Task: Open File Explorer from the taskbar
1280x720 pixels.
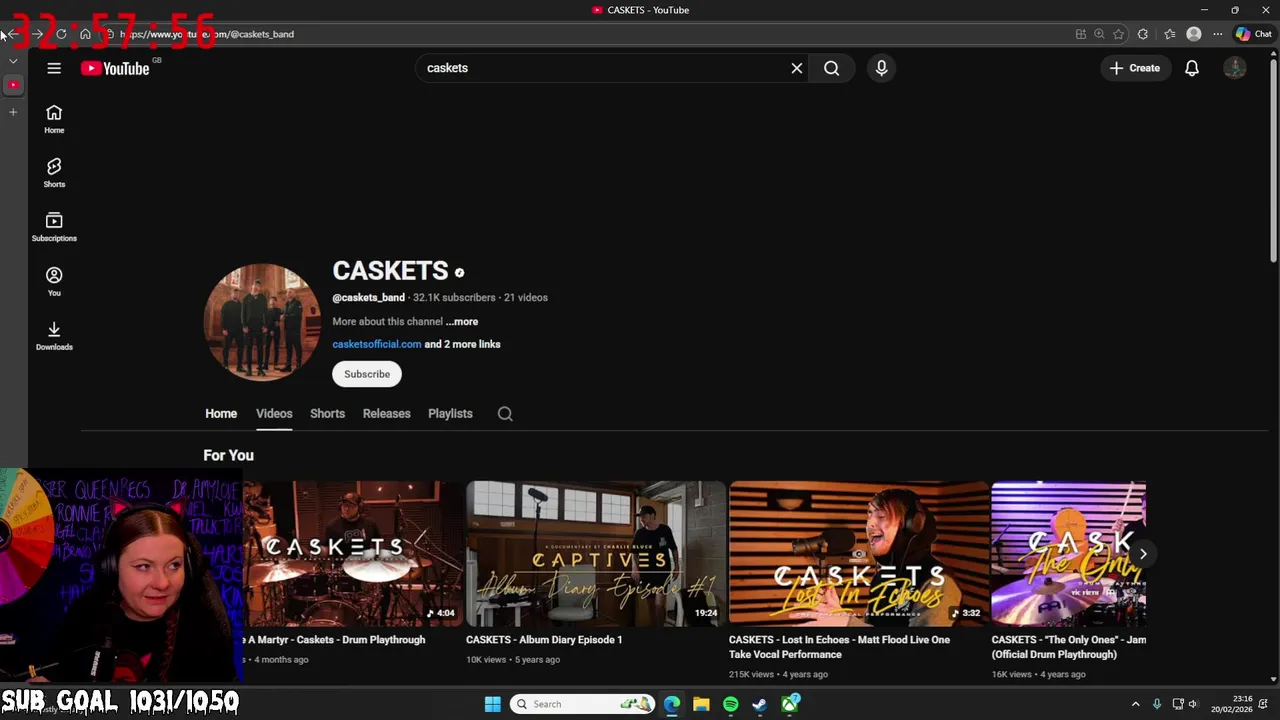Action: click(x=701, y=704)
